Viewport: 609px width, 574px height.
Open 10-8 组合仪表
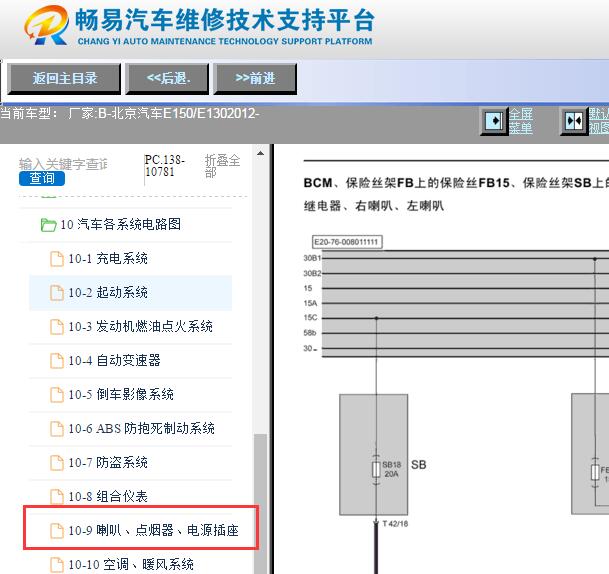coord(108,496)
